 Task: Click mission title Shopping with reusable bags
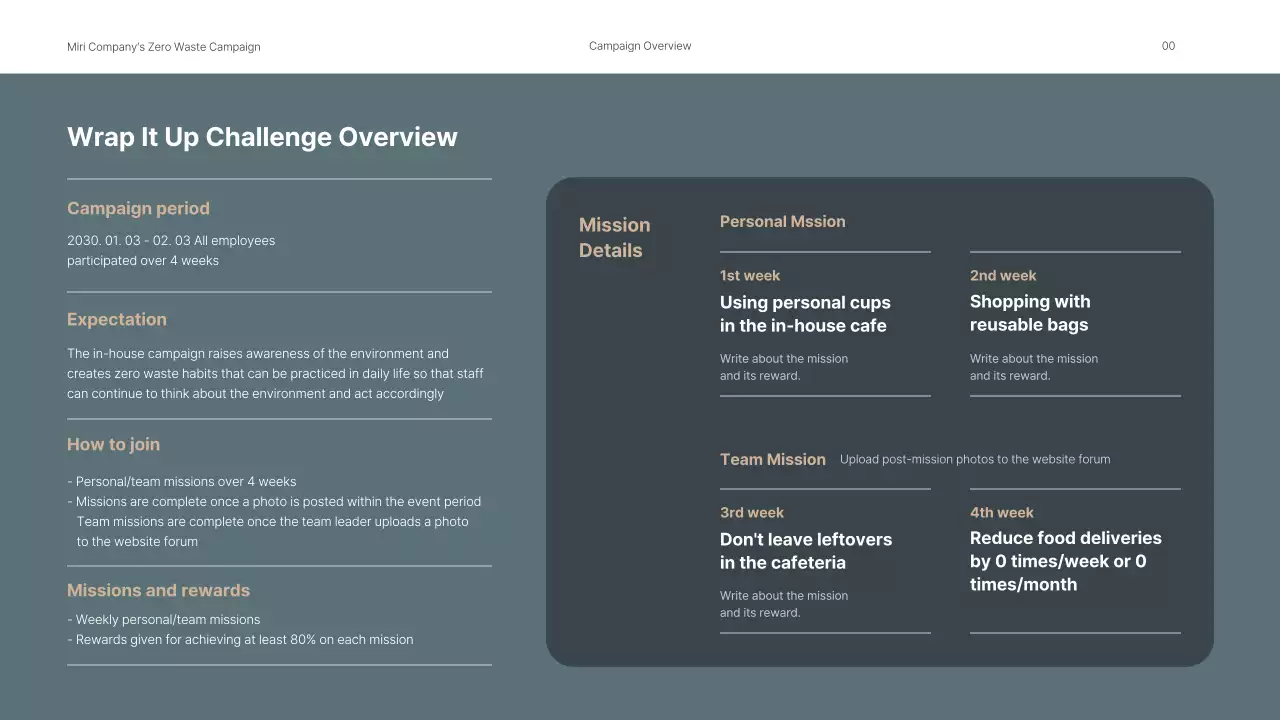[1030, 313]
